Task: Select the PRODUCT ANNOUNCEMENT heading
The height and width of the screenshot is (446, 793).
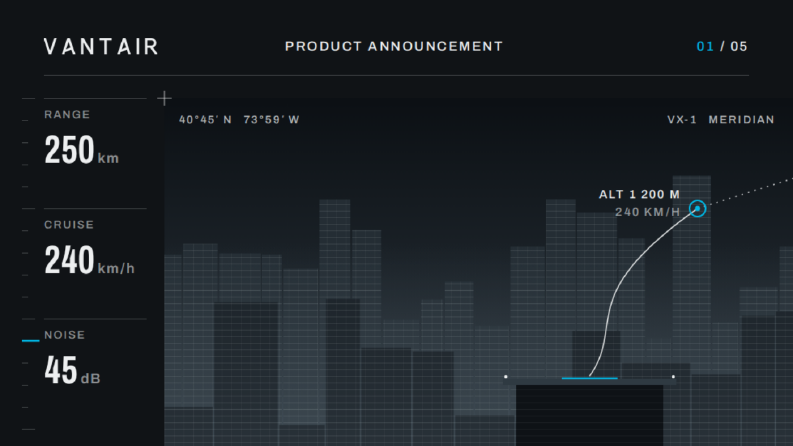Action: pyautogui.click(x=394, y=47)
